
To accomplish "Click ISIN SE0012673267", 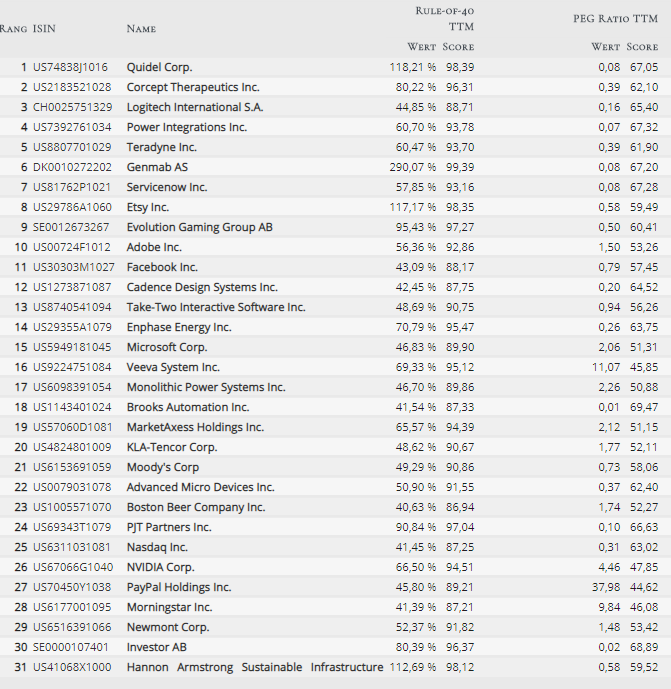I will pos(71,227).
